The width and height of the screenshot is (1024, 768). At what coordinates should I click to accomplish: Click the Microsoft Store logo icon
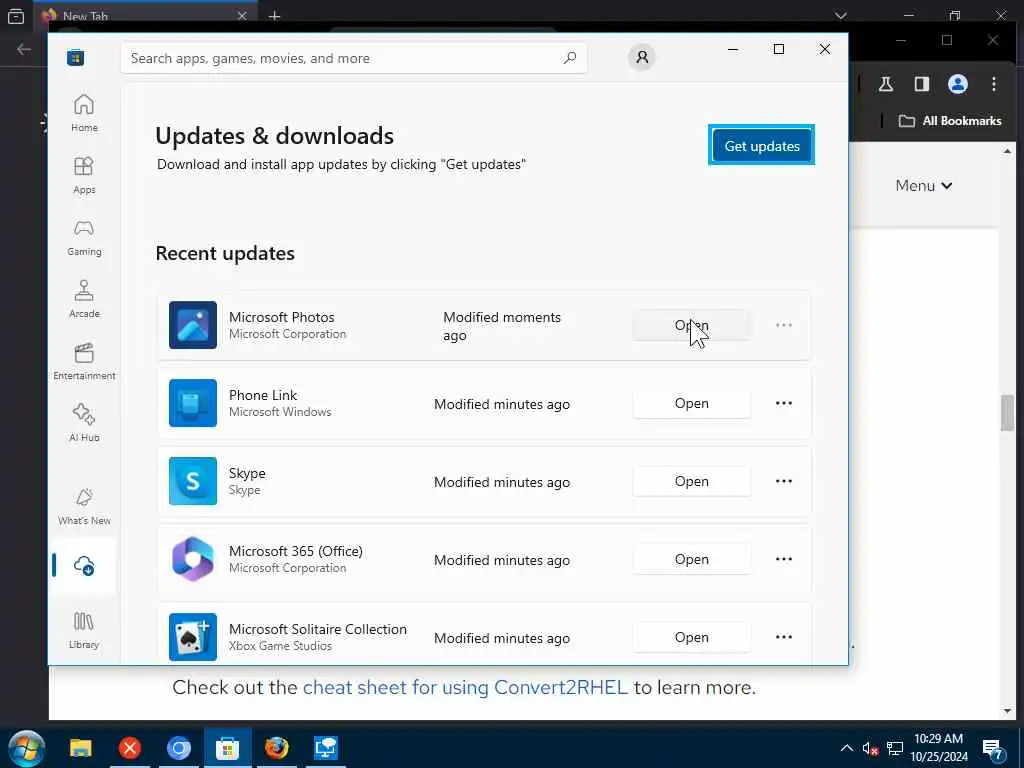coord(75,57)
